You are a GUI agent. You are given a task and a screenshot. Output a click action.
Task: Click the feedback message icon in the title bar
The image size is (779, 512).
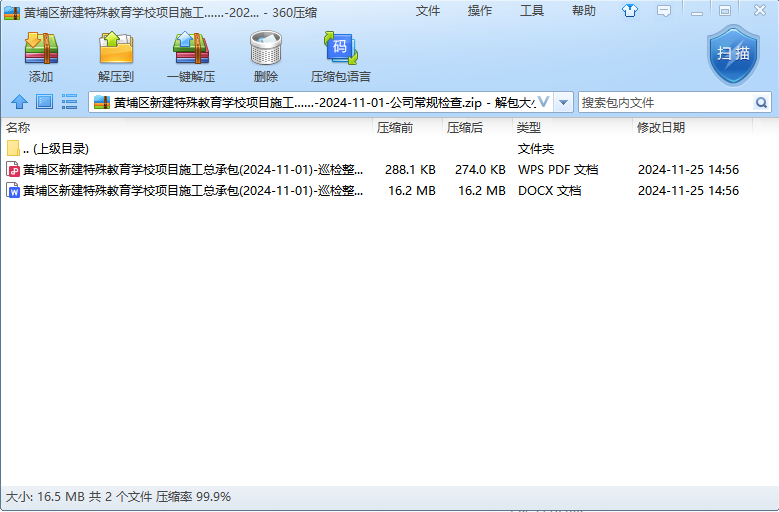click(x=663, y=11)
